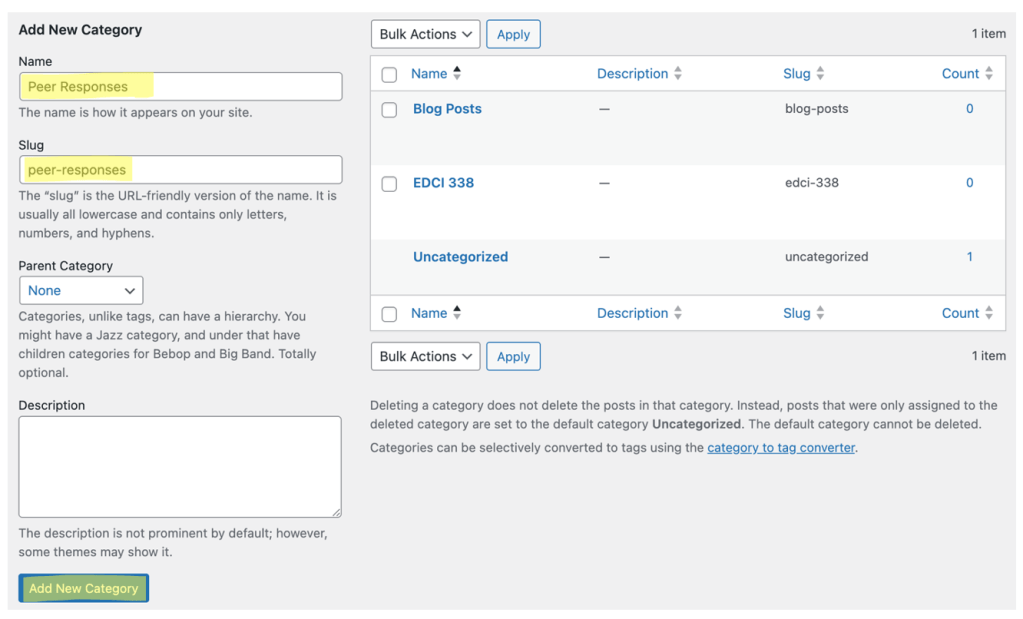Open the category to tag converter link

pyautogui.click(x=781, y=448)
